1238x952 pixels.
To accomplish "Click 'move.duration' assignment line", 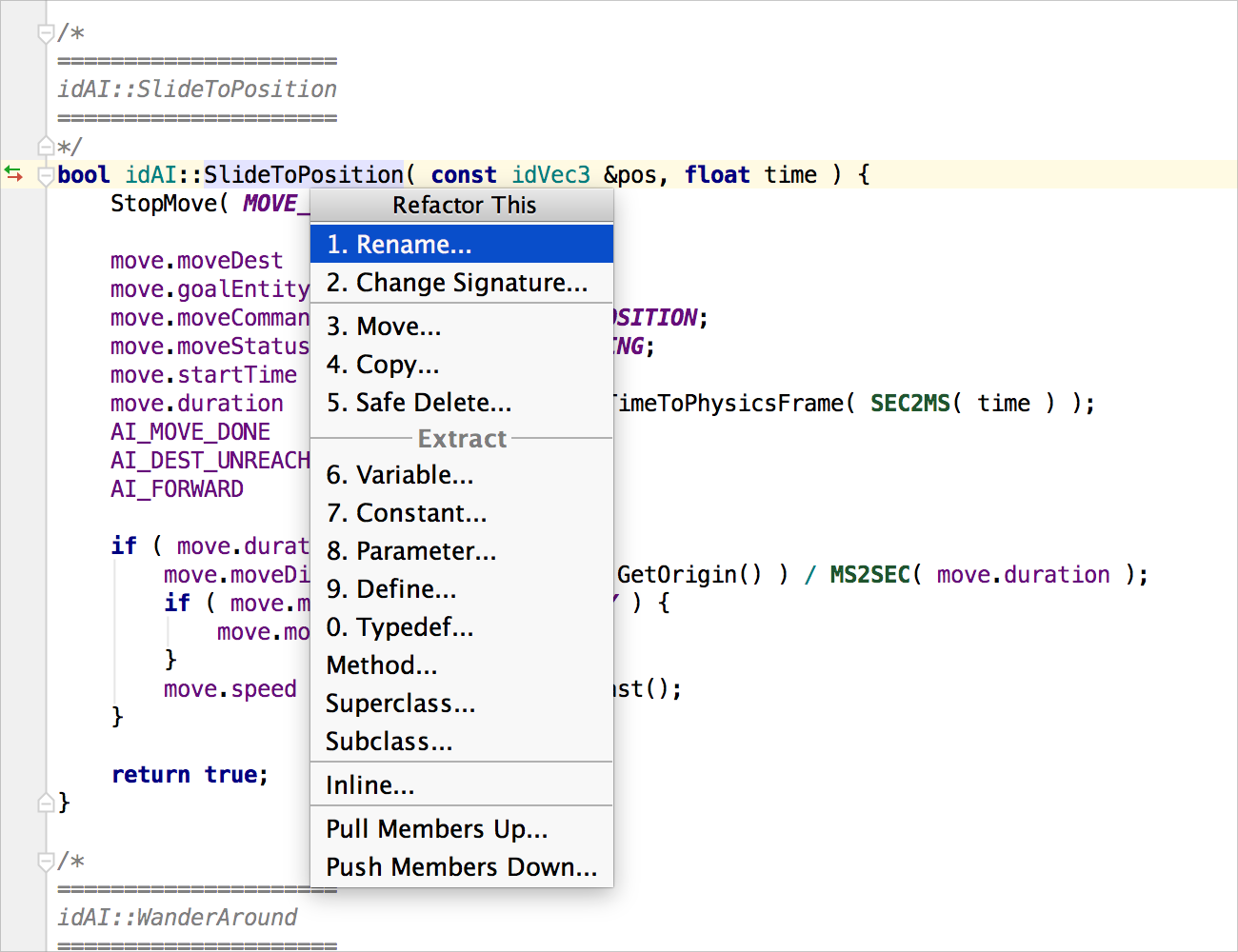I will coord(196,404).
